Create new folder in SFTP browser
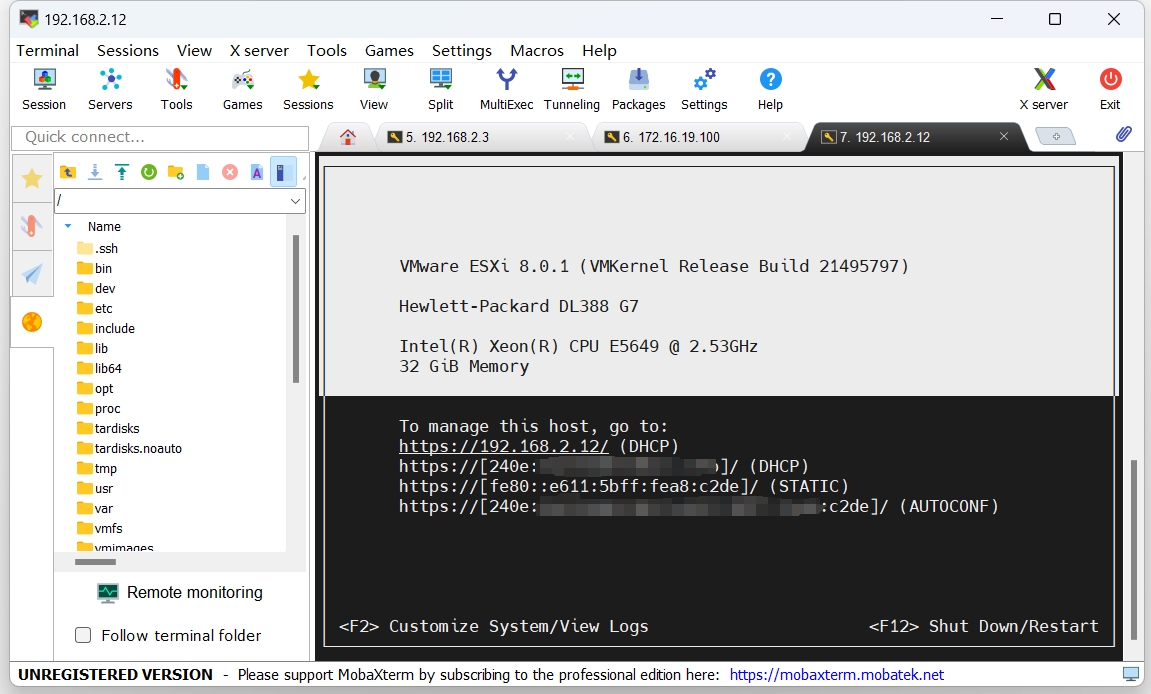This screenshot has height=694, width=1151. (176, 172)
